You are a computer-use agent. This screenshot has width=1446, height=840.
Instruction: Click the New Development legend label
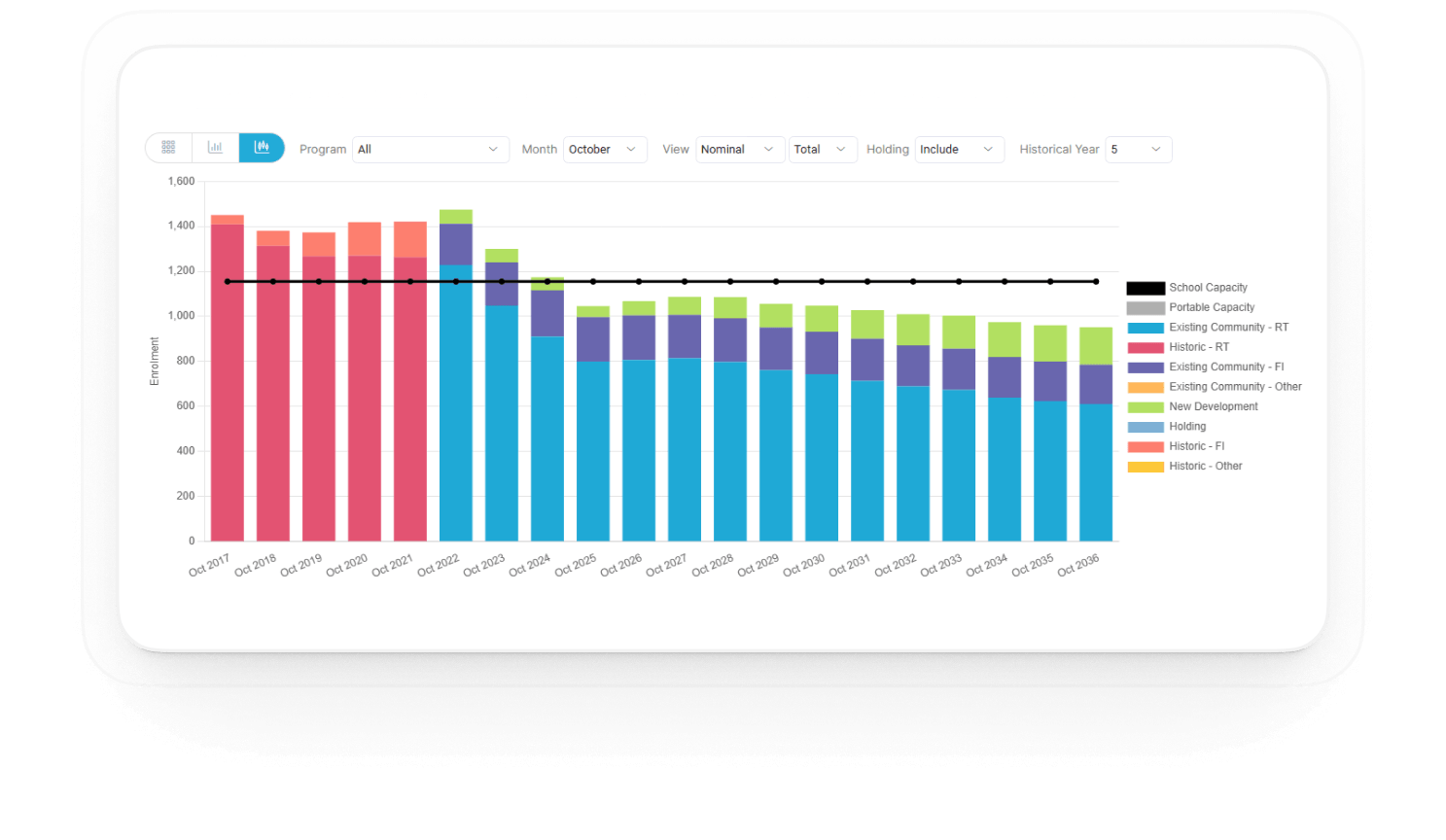[x=1214, y=406]
